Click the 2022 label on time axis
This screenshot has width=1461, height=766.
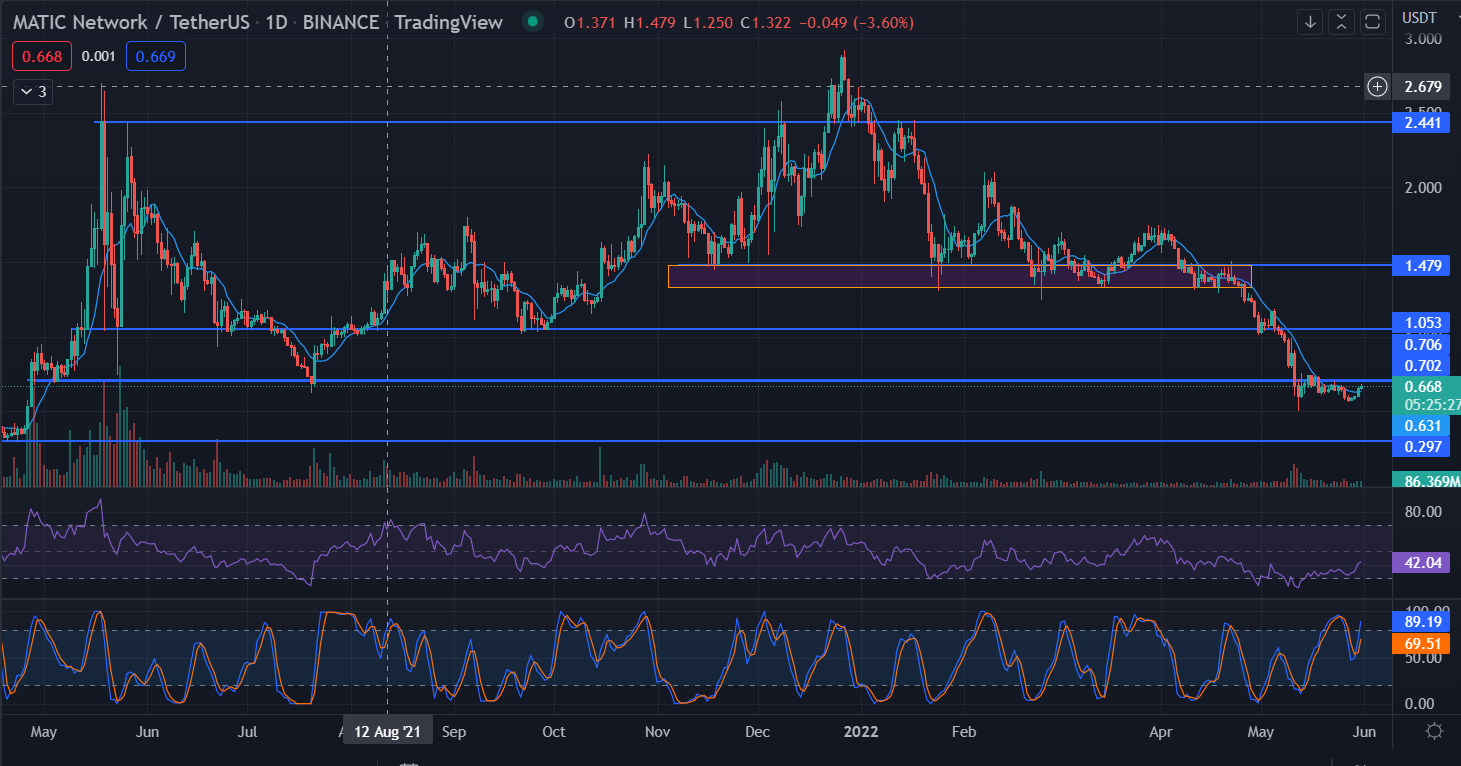tap(861, 731)
